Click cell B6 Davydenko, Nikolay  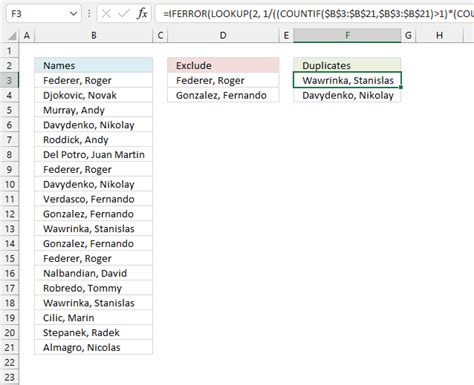pos(94,125)
